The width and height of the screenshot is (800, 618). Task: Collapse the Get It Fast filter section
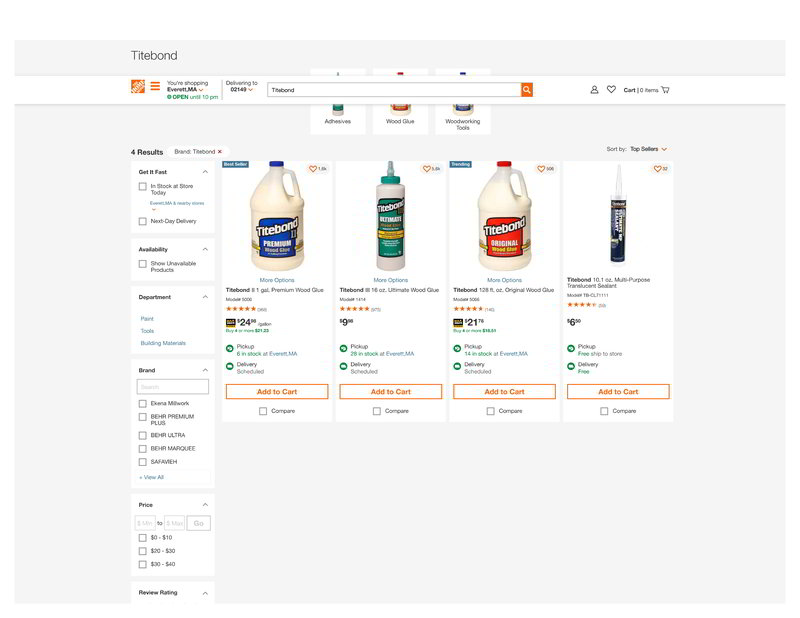point(205,172)
